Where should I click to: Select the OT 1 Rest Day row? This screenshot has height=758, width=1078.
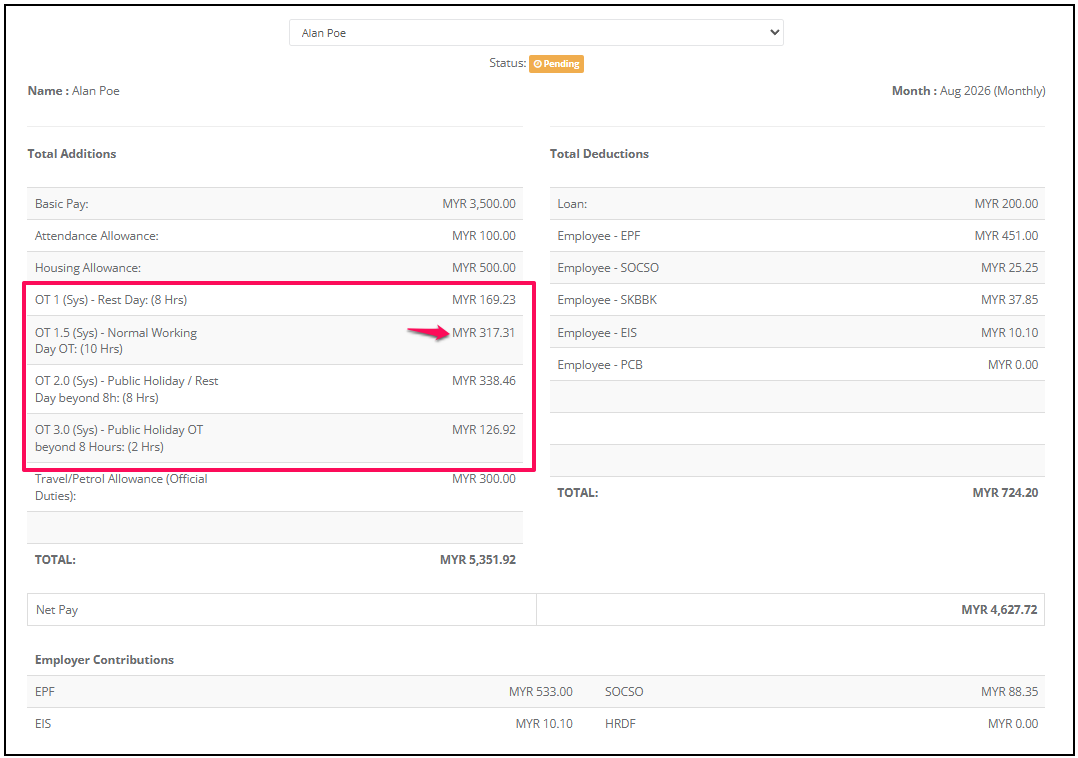click(x=275, y=300)
